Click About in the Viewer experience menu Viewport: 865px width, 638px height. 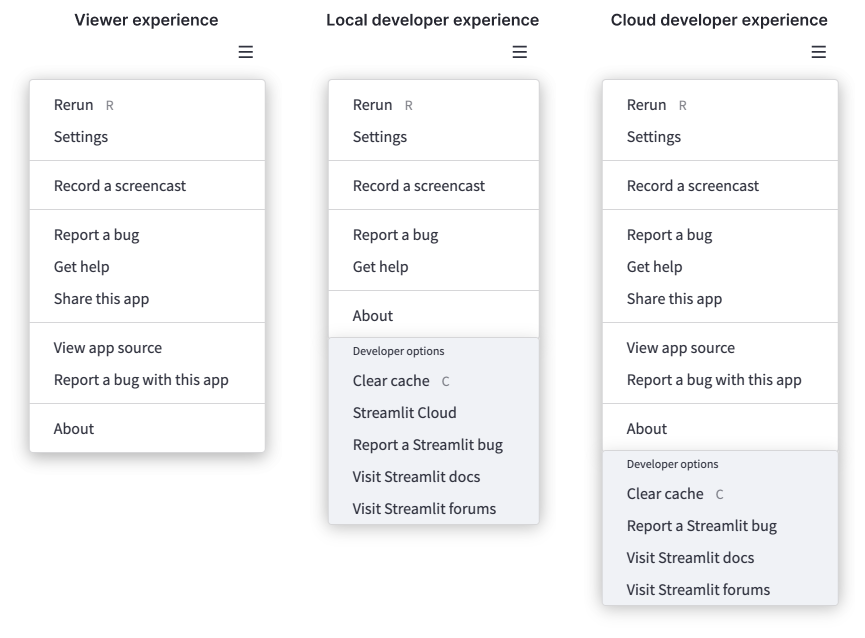74,429
